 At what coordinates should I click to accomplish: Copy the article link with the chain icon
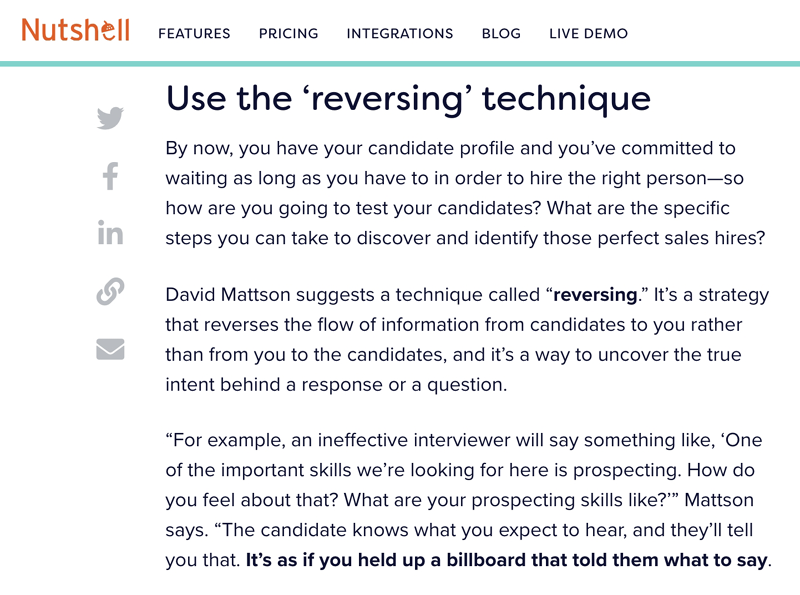click(110, 291)
